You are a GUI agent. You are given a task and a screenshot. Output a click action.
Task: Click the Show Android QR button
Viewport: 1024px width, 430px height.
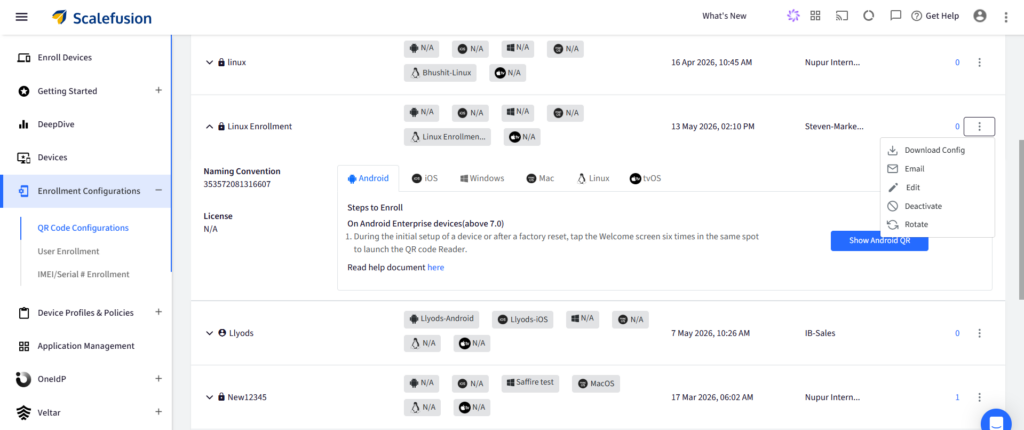pos(879,240)
